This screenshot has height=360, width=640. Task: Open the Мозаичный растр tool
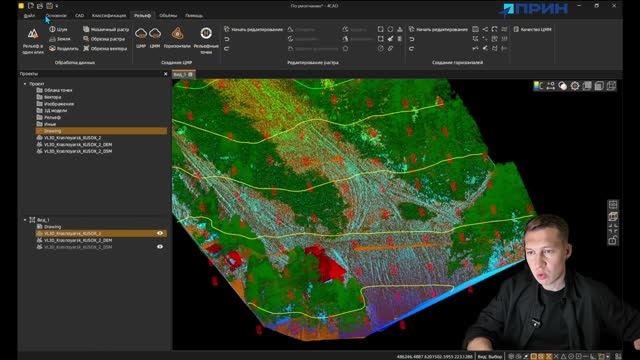coord(106,29)
